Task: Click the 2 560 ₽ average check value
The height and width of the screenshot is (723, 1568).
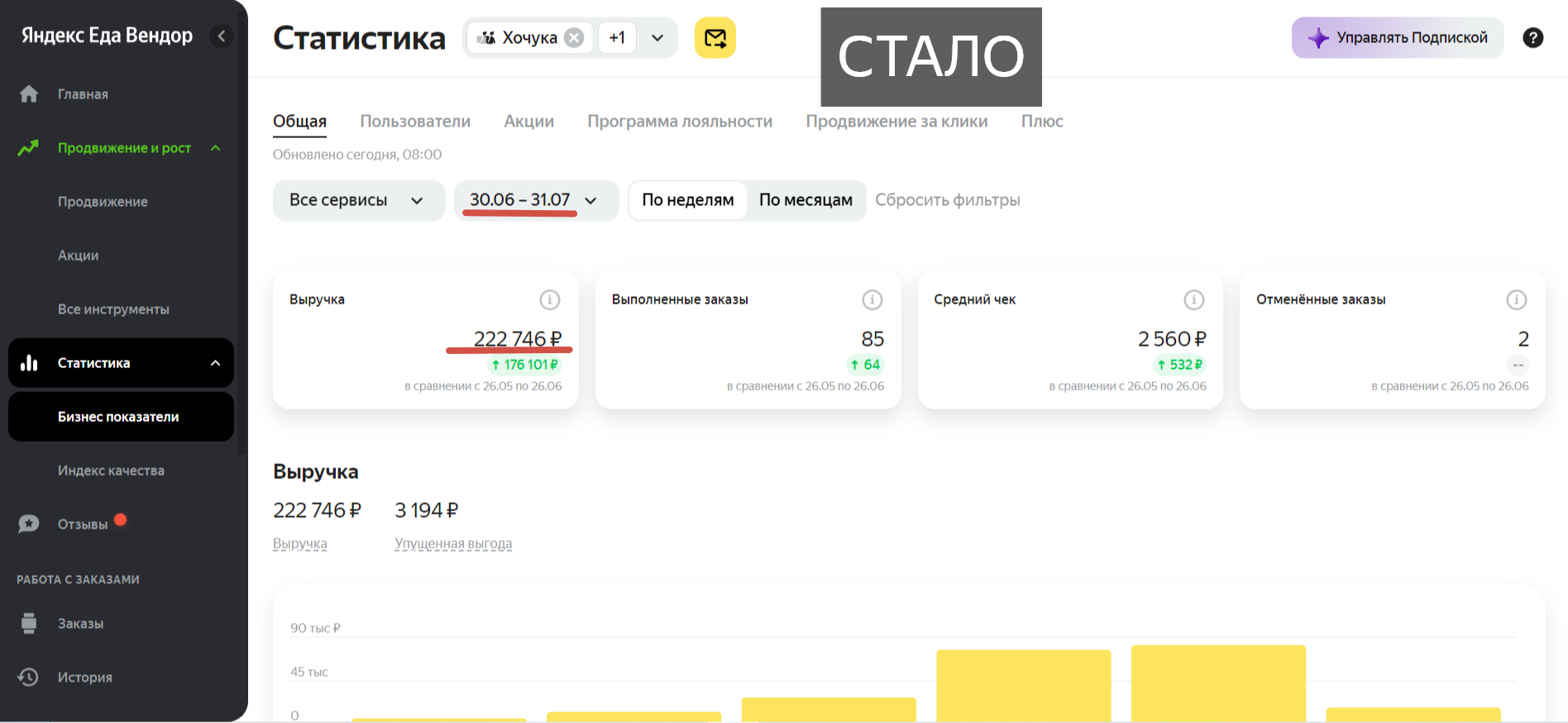Action: click(x=1172, y=339)
